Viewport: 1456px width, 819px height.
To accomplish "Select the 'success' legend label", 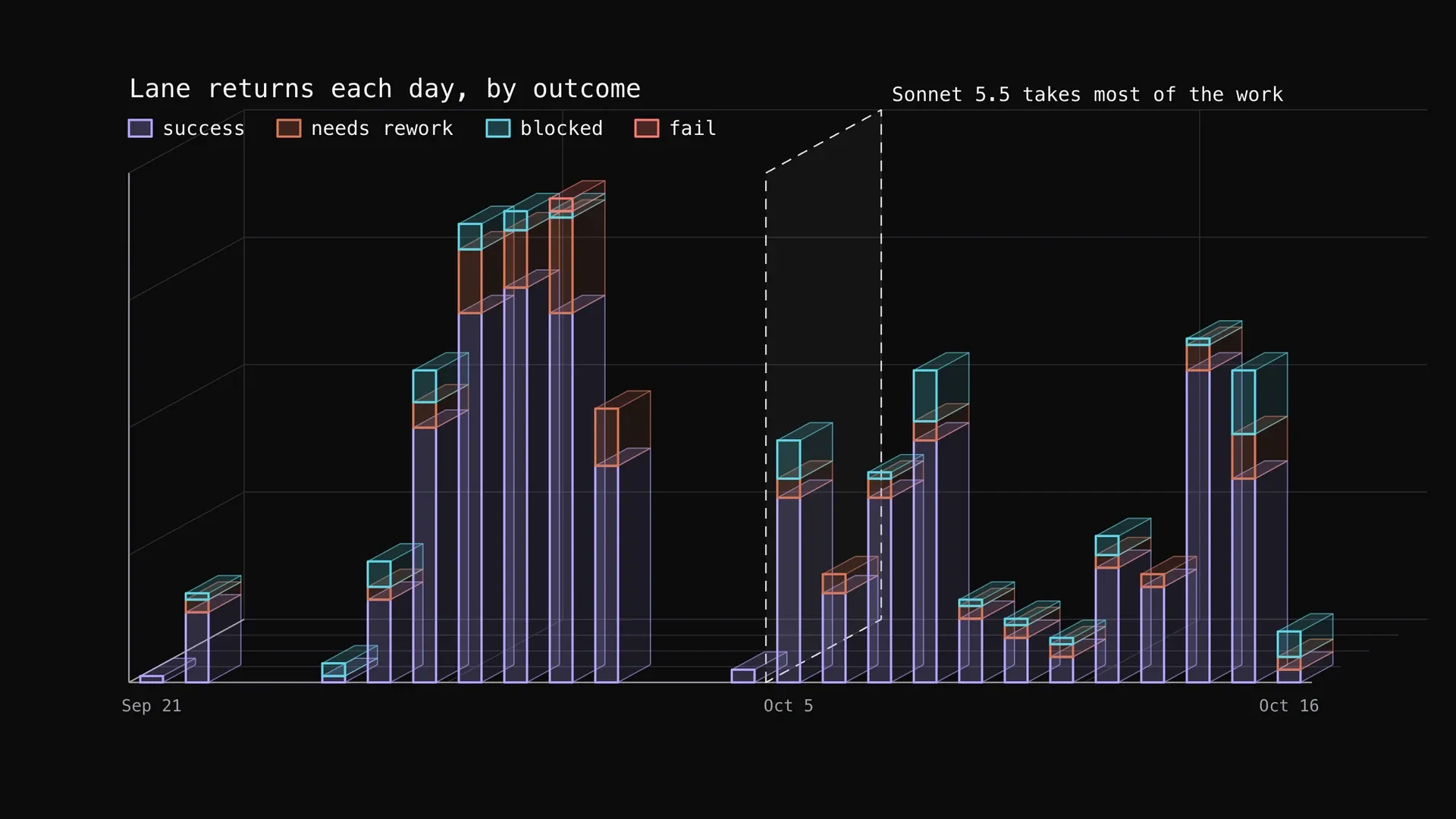I will click(x=204, y=128).
